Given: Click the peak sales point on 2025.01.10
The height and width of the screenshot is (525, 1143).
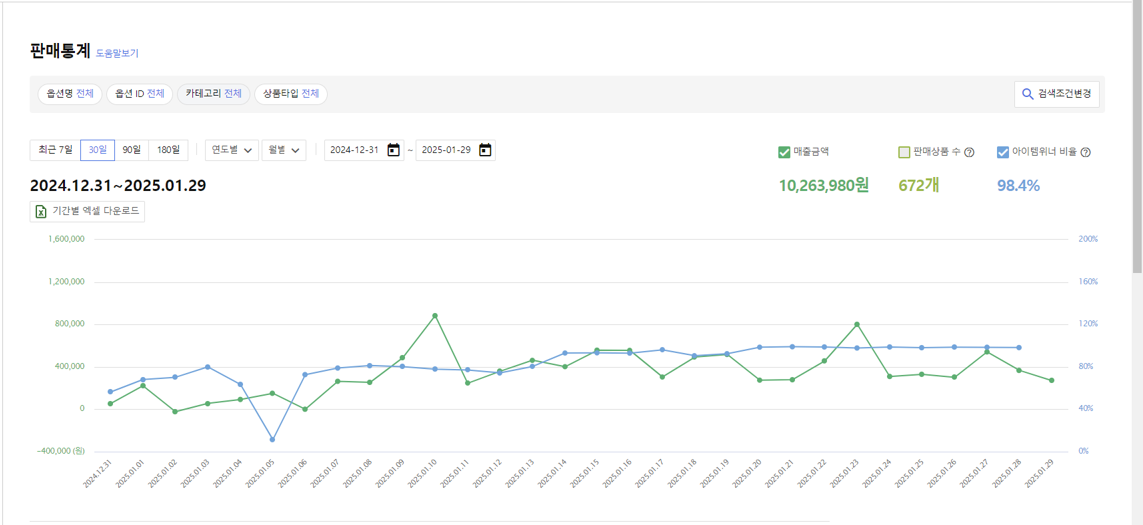Looking at the screenshot, I should (x=435, y=316).
